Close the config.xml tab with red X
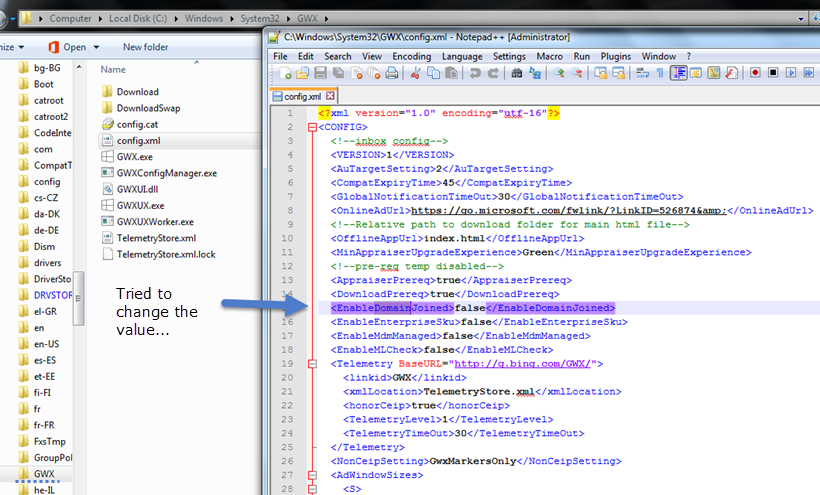This screenshot has width=820, height=495. pos(330,96)
